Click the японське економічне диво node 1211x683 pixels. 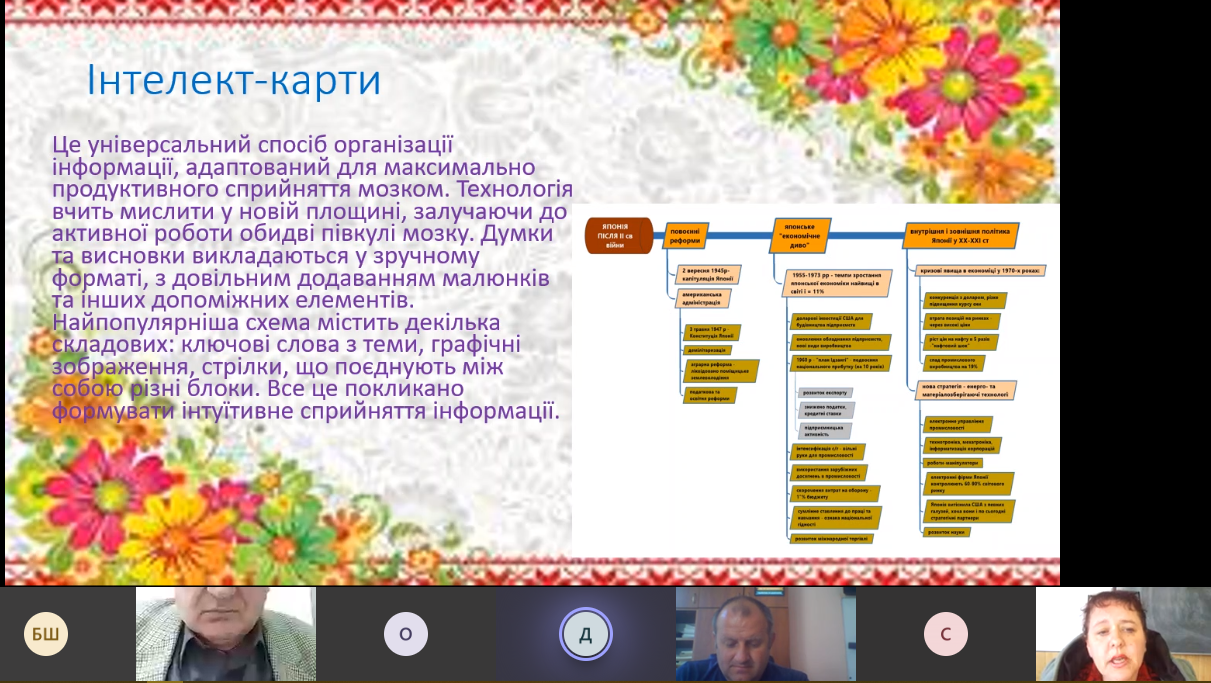[797, 235]
